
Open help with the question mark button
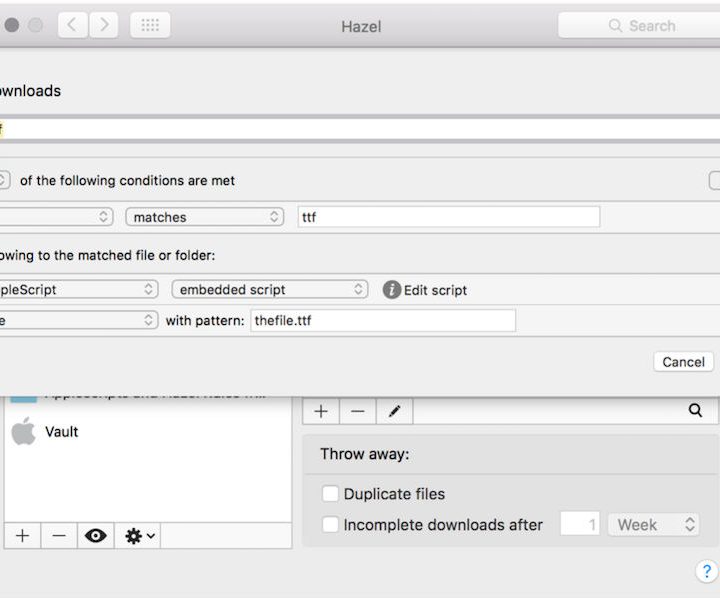coord(707,571)
